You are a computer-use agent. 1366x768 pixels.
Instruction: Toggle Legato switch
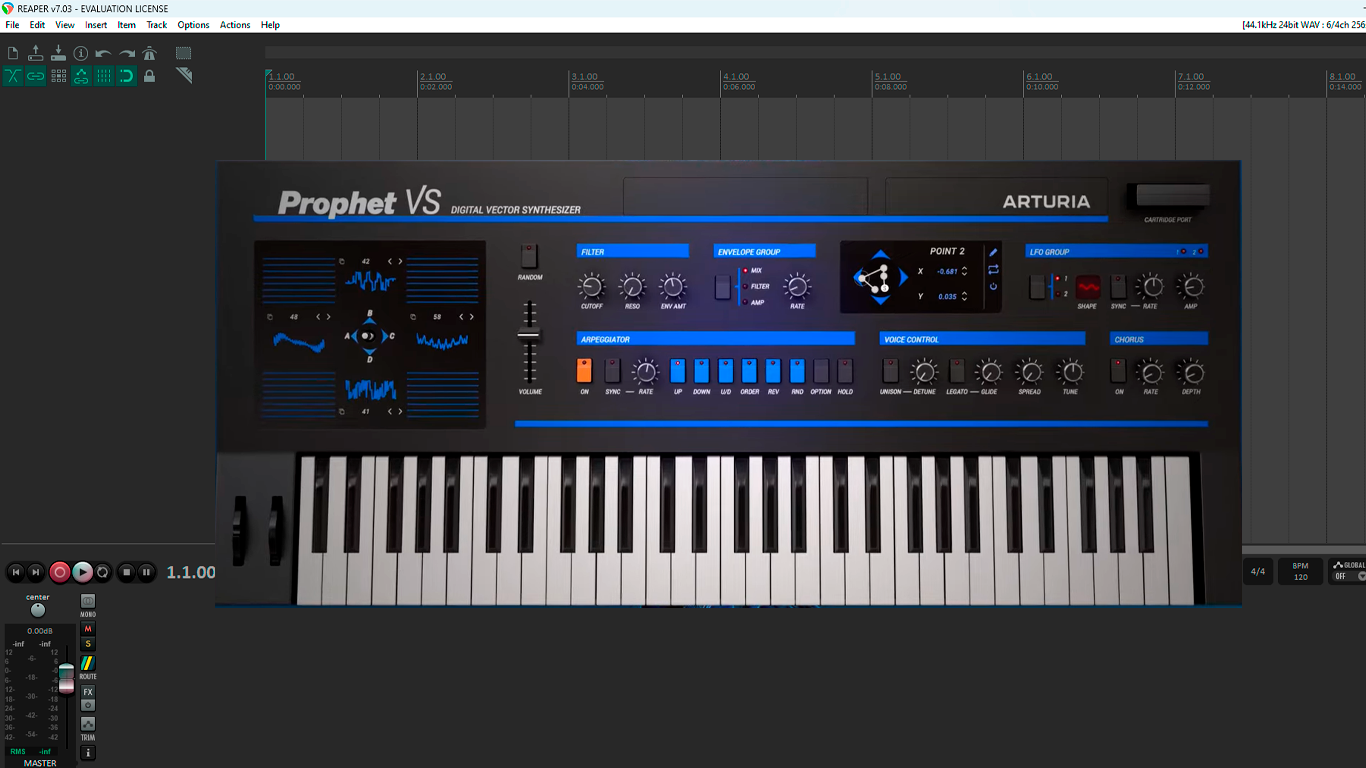tap(957, 371)
